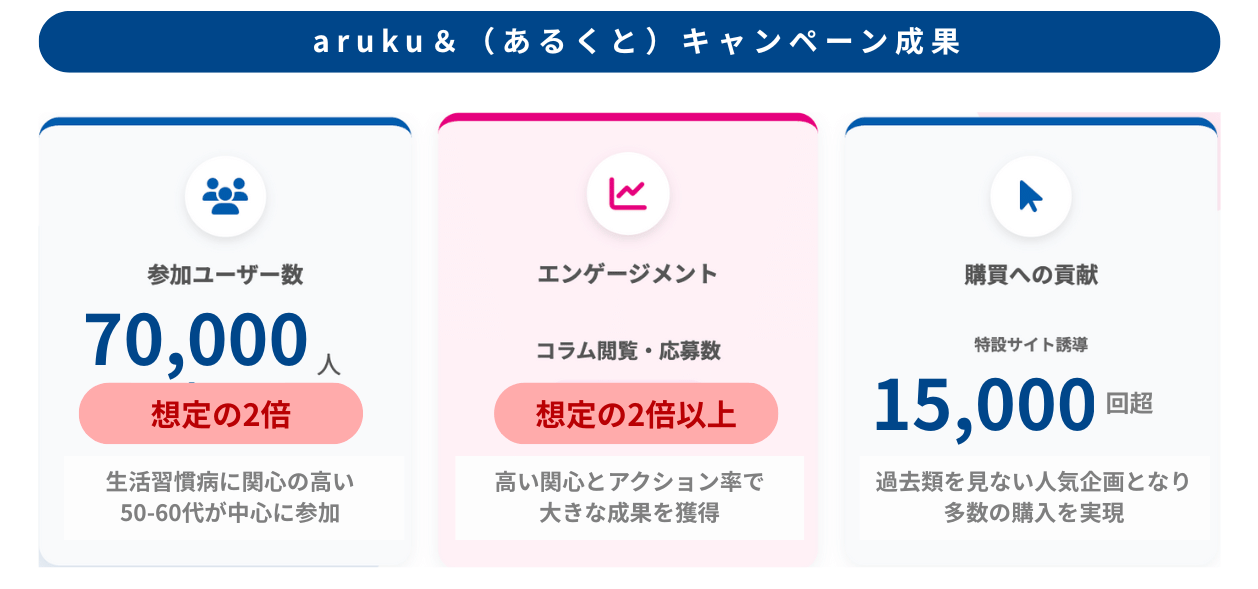The image size is (1258, 589).
Task: Select the 購買への貢献 heading
Action: coord(1031,275)
